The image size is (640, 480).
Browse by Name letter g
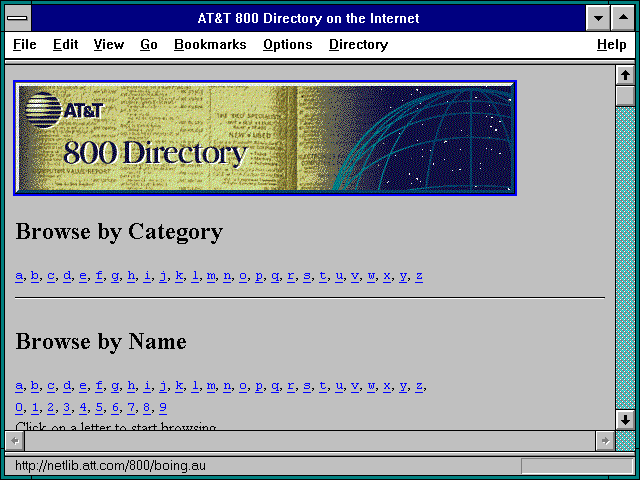pos(115,386)
